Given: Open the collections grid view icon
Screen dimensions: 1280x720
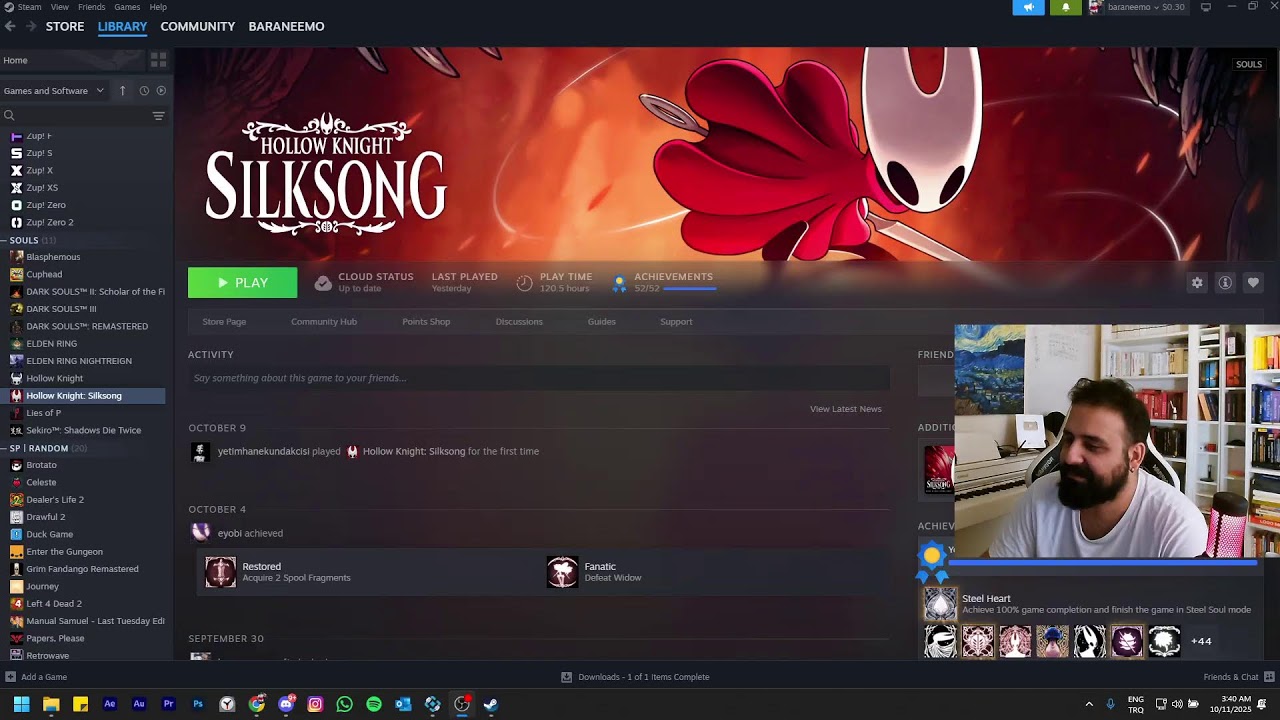Looking at the screenshot, I should [158, 60].
